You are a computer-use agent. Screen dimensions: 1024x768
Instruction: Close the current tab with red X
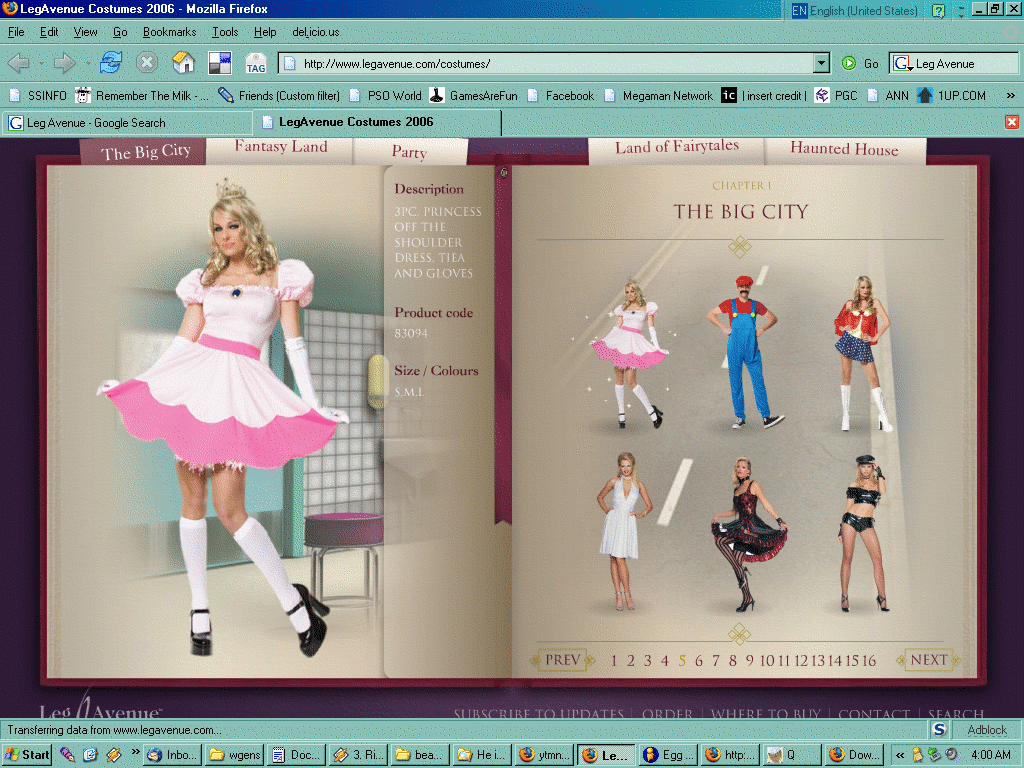1012,122
